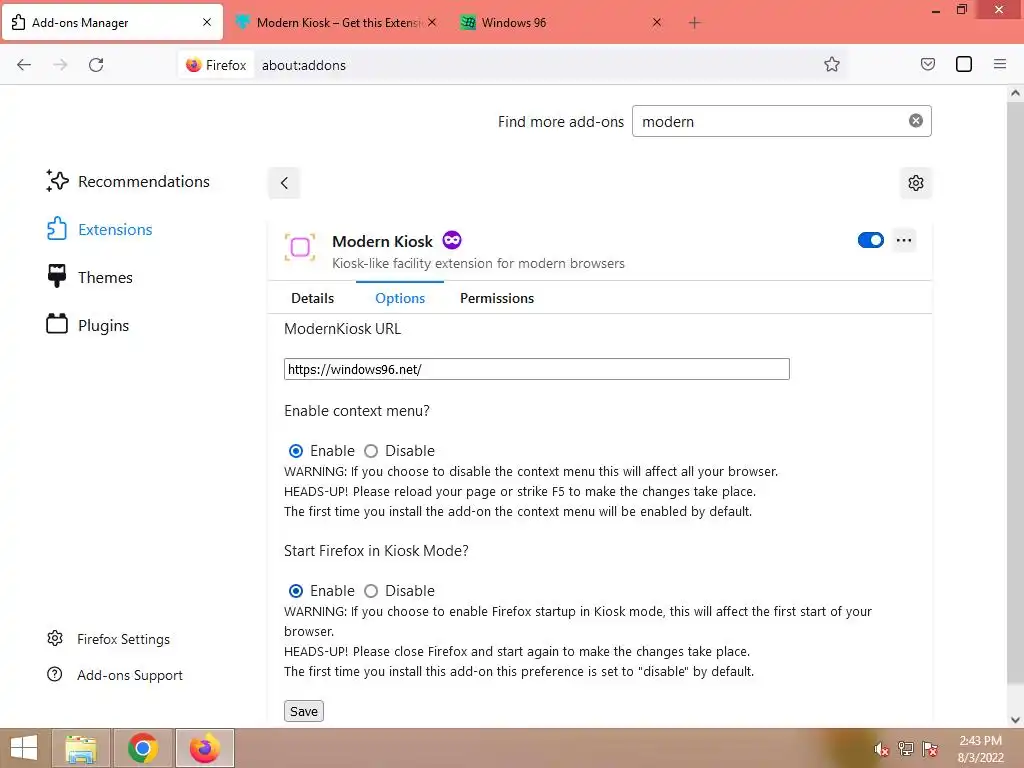Bookmark this page with the star icon

tap(831, 64)
